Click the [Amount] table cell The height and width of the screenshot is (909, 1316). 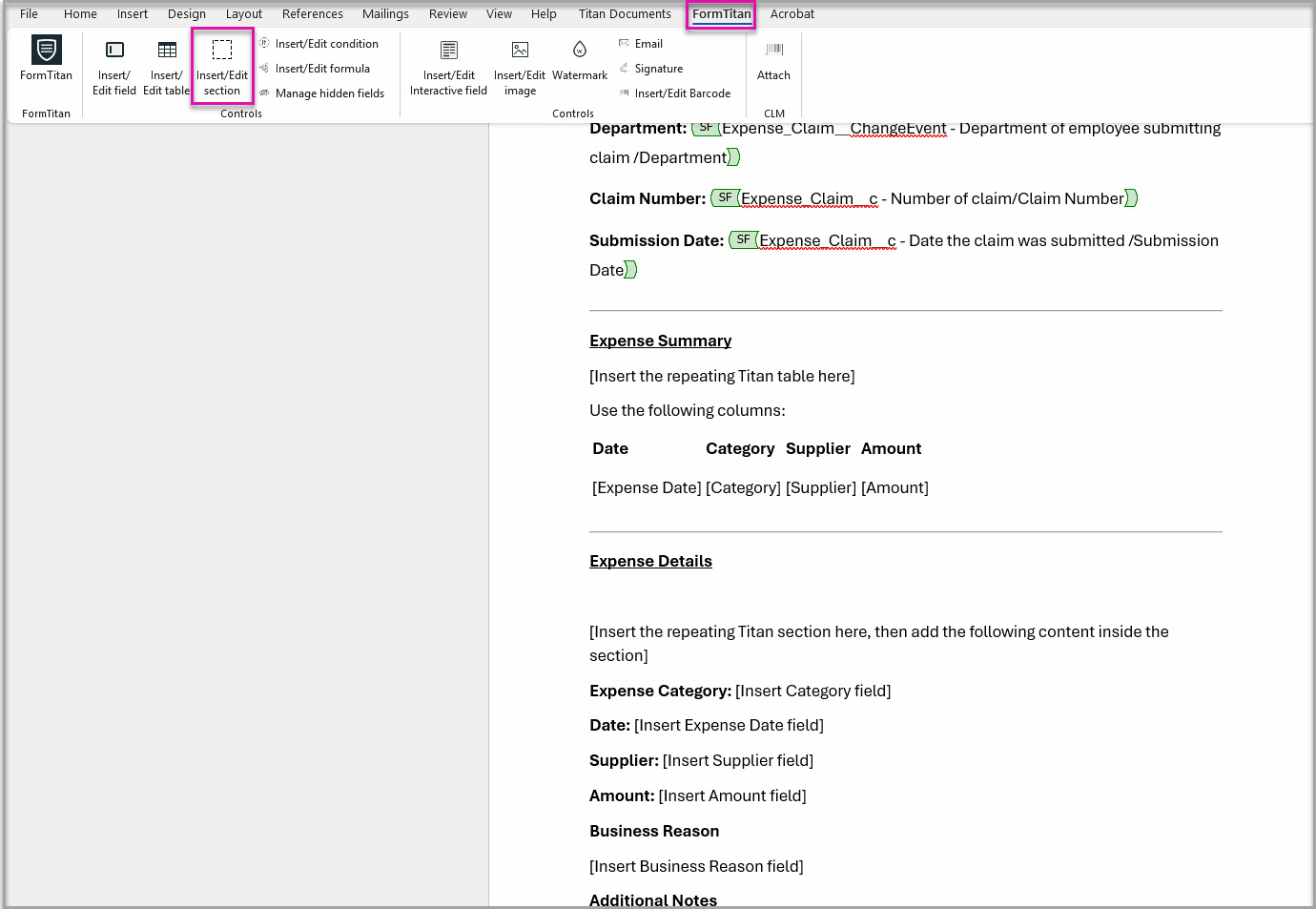(894, 487)
